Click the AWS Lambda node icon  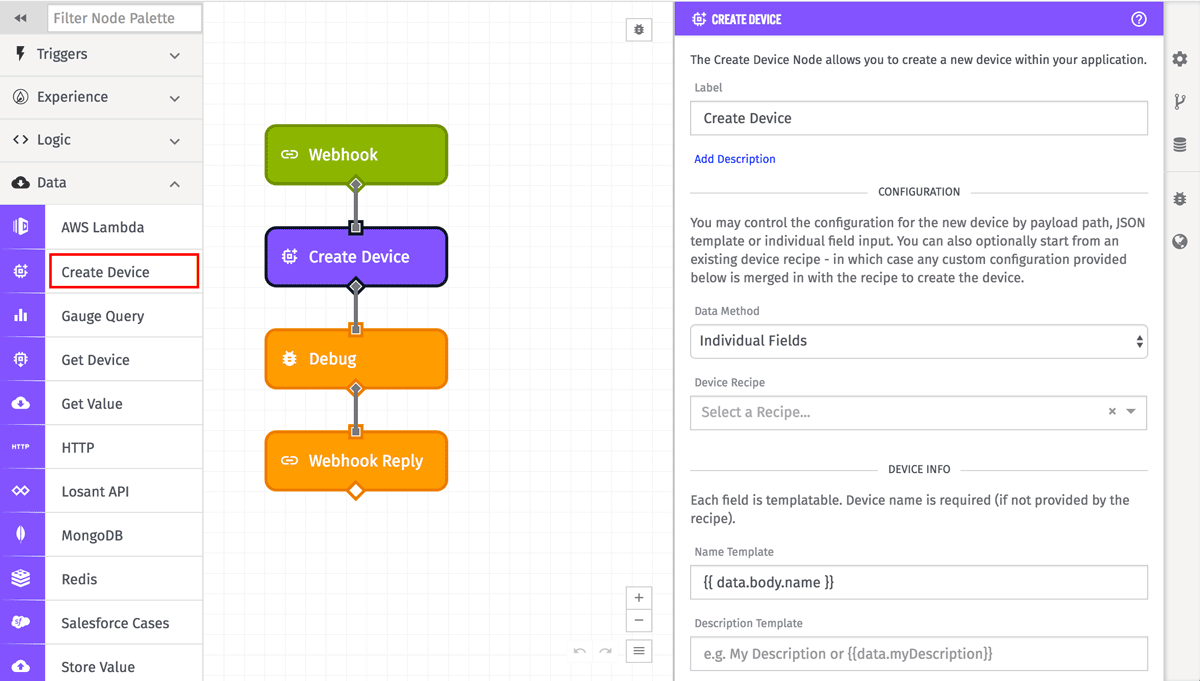[21, 227]
